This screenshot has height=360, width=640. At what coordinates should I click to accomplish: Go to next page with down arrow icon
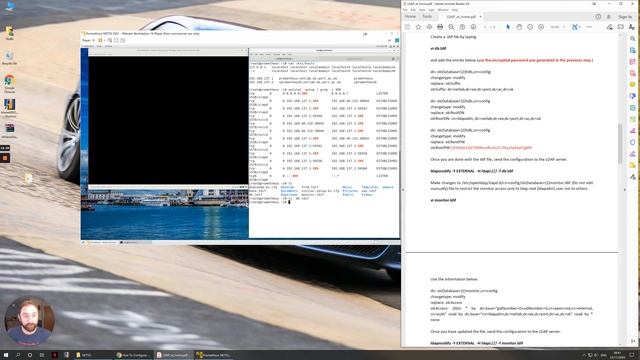tap(473, 27)
